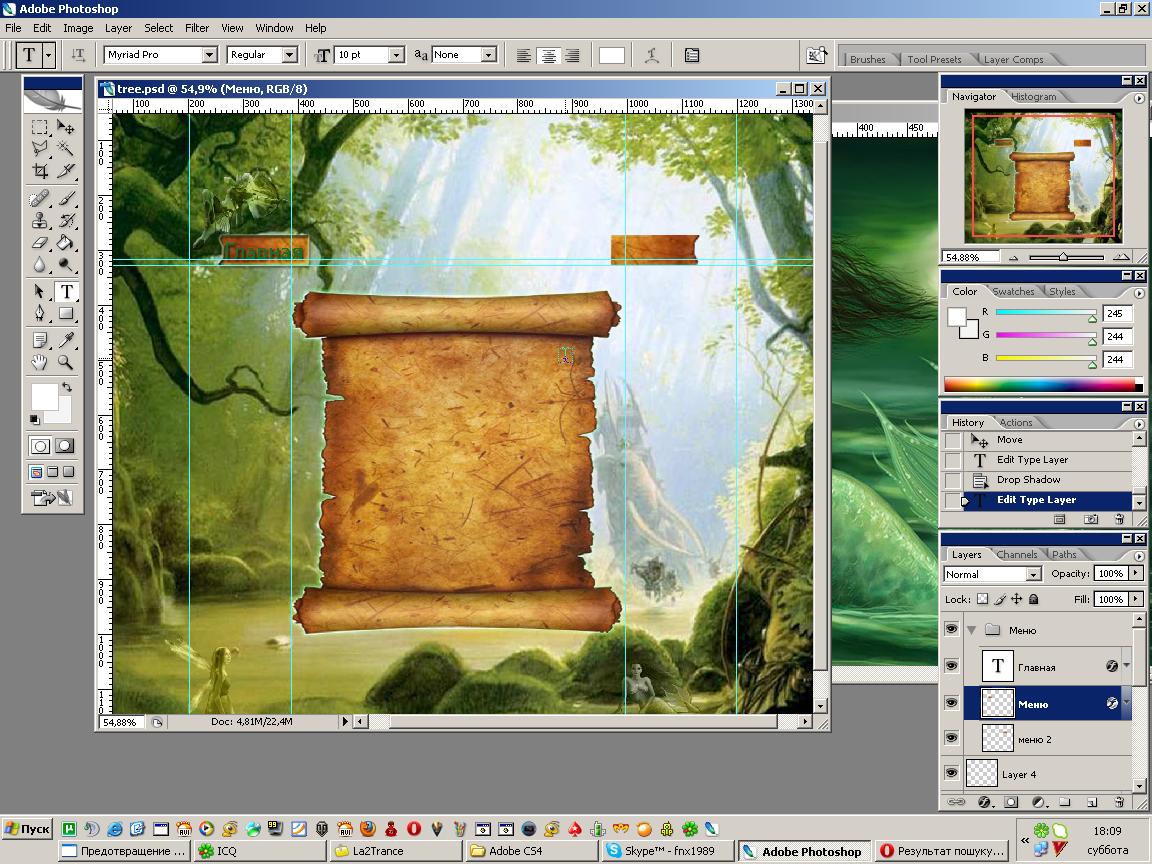Select the Eraser tool
Image resolution: width=1152 pixels, height=864 pixels.
40,243
